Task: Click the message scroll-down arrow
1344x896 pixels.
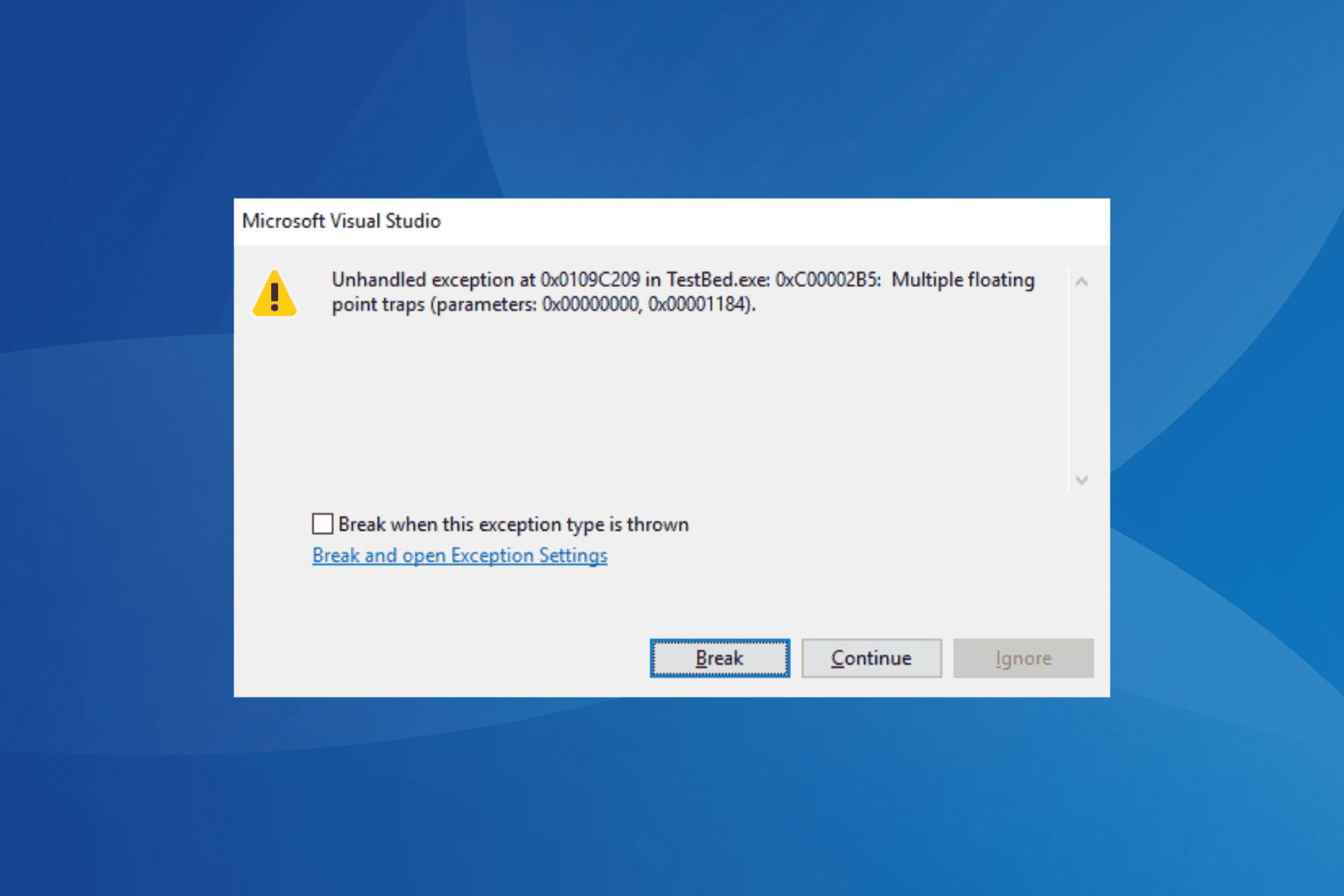Action: coord(1081,479)
